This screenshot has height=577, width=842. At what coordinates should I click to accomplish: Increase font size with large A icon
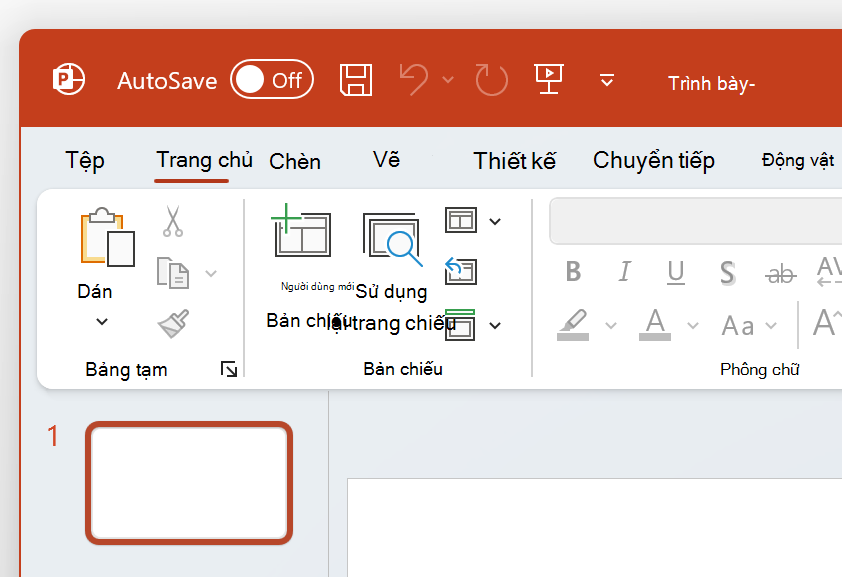point(827,323)
